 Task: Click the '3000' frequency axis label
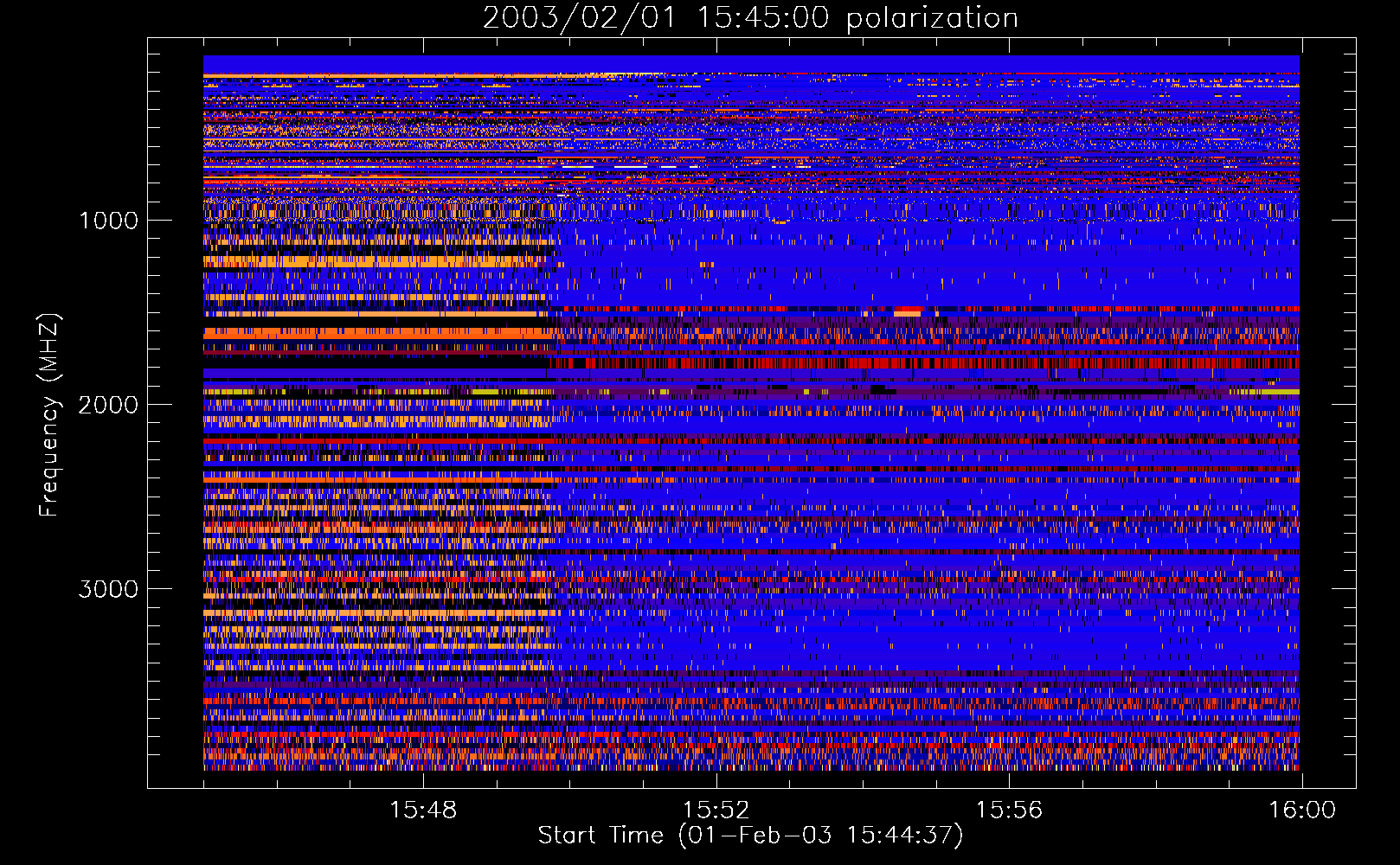pyautogui.click(x=108, y=589)
